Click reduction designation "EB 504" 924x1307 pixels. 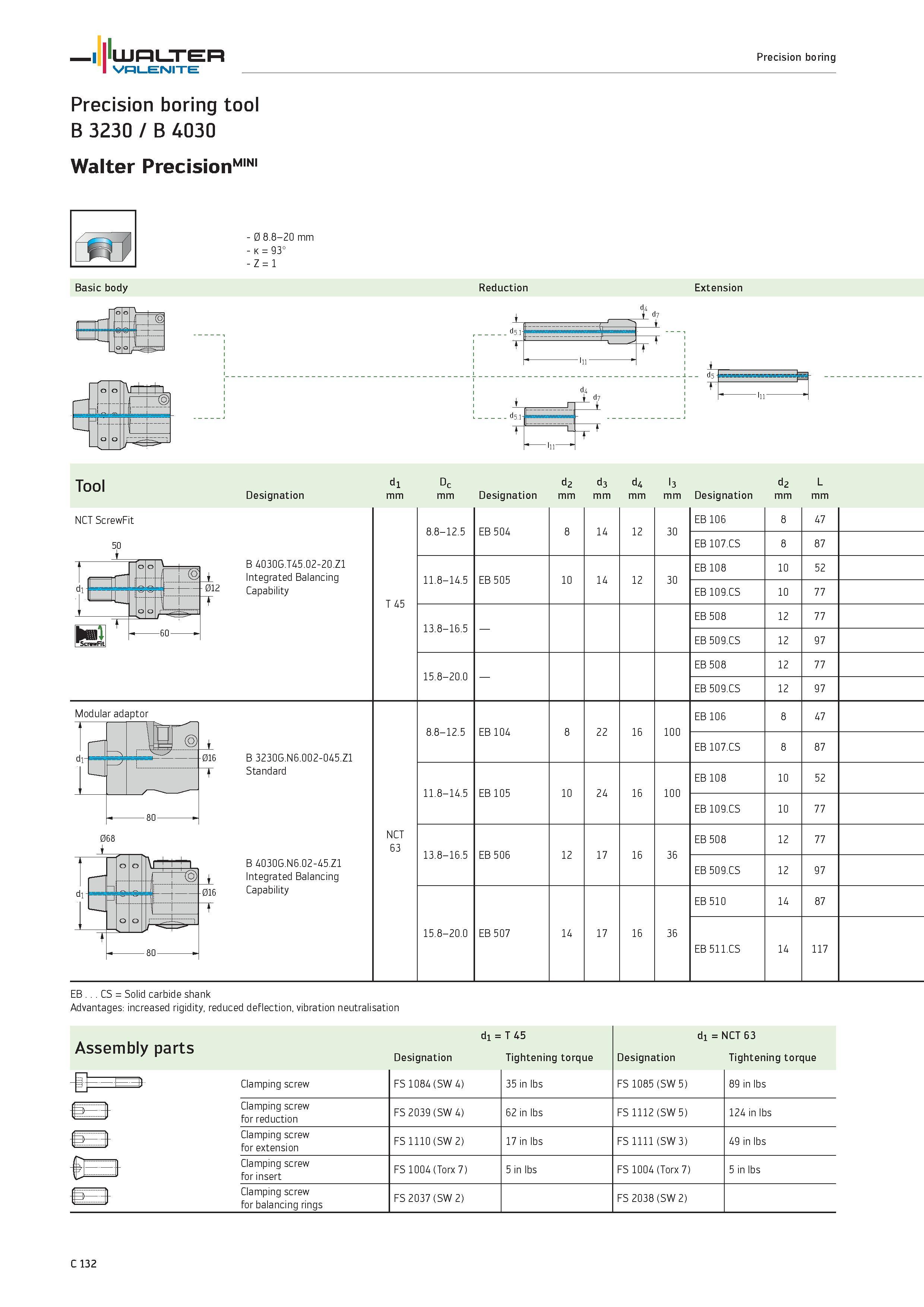point(494,532)
